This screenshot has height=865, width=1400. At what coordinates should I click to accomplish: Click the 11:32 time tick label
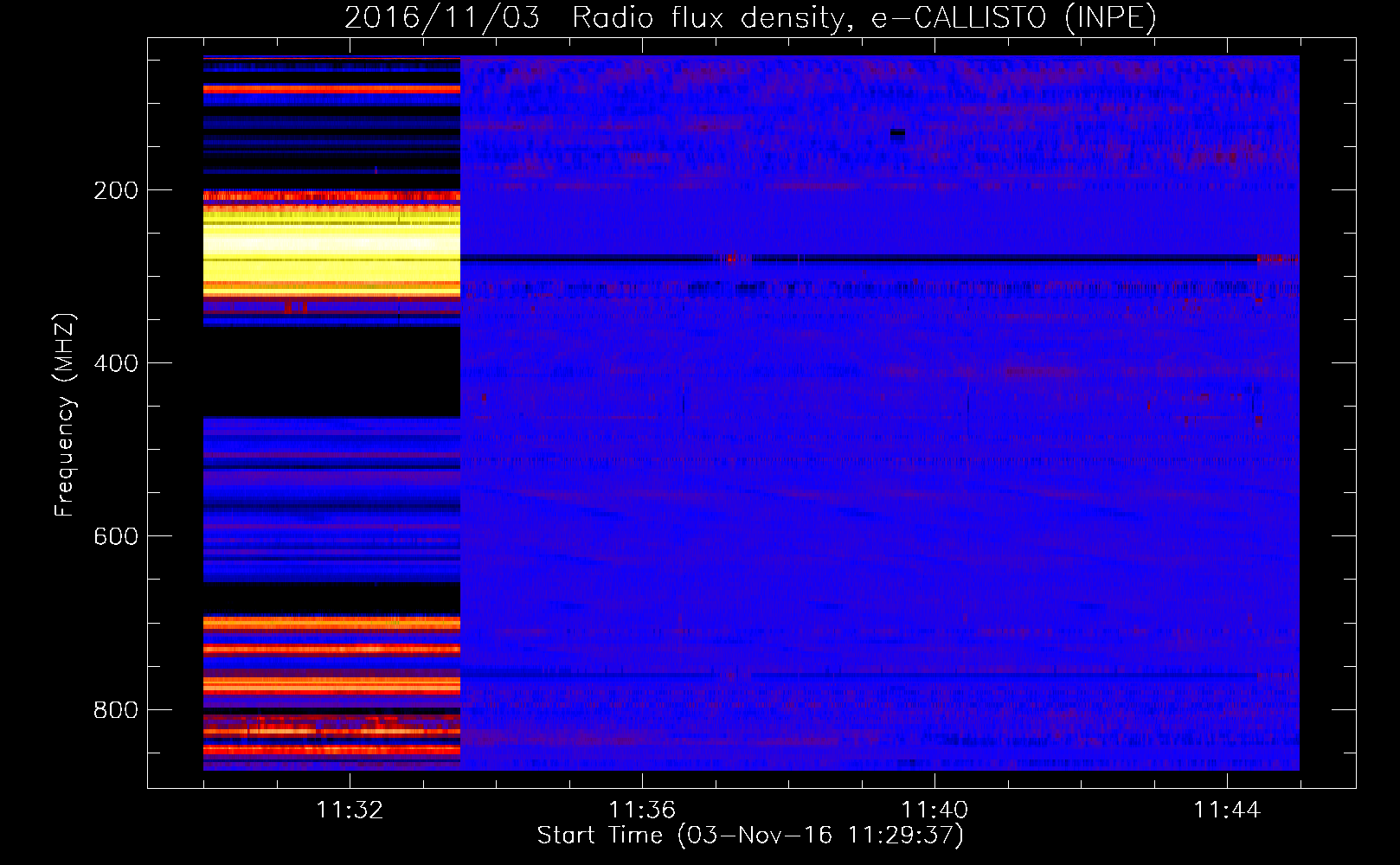350,811
